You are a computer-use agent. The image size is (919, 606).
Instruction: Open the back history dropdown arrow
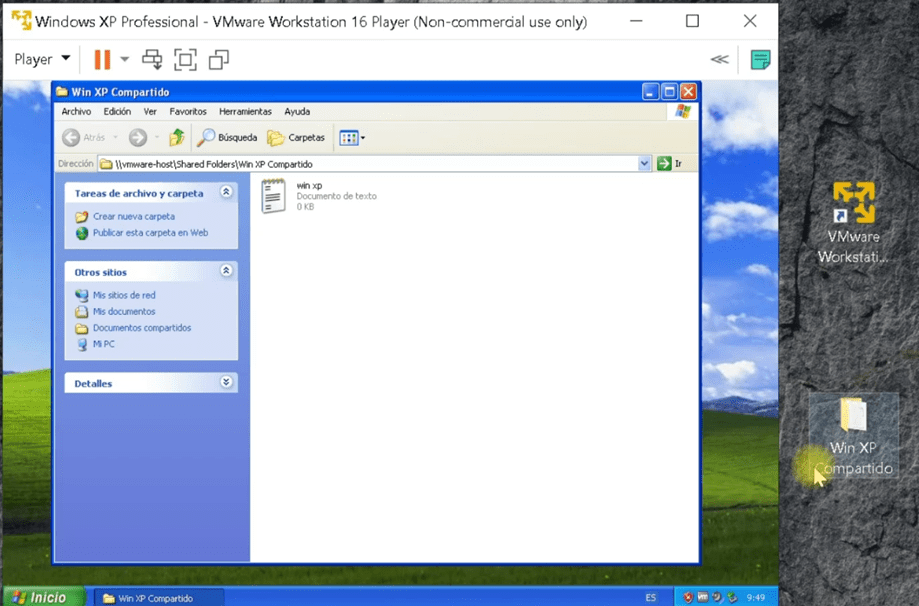[115, 138]
